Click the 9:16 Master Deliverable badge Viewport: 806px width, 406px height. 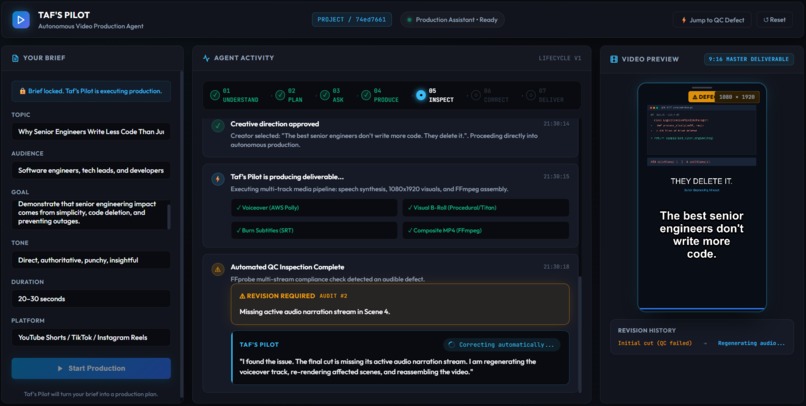748,59
